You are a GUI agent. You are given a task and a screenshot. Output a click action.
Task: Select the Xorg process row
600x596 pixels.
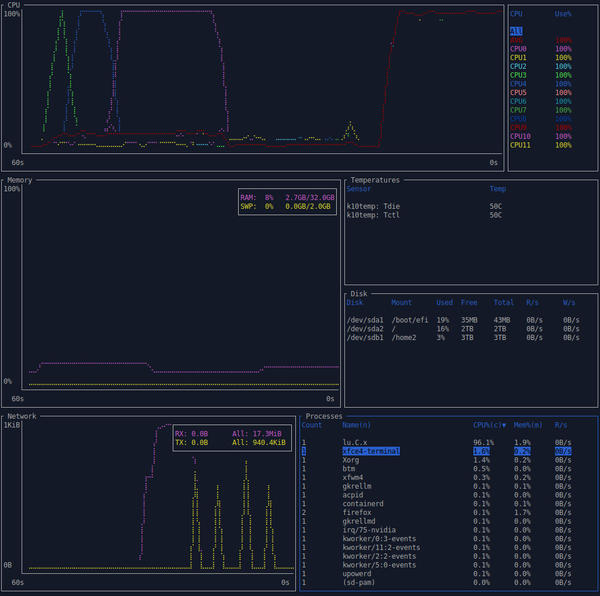(x=436, y=460)
